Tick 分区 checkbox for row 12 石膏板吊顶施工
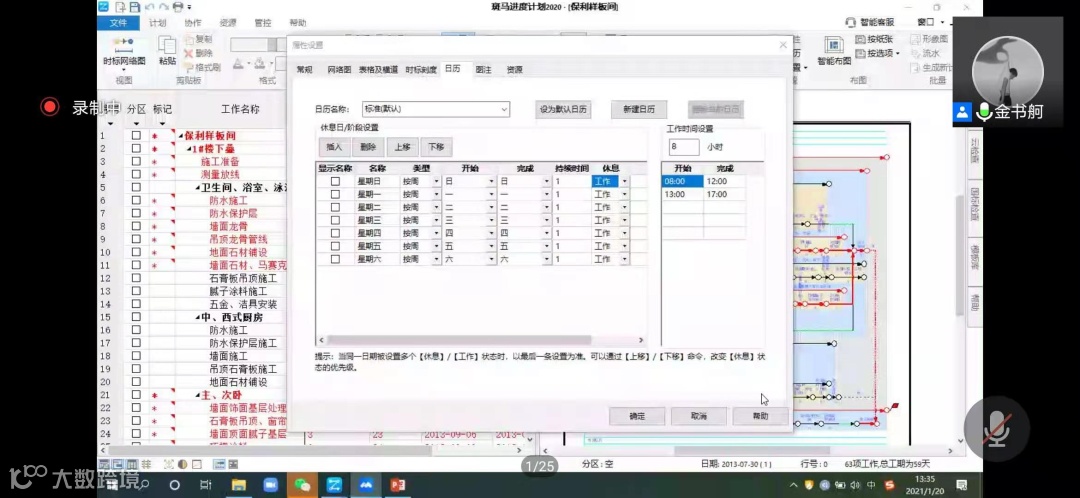The image size is (1080, 498). click(x=136, y=278)
